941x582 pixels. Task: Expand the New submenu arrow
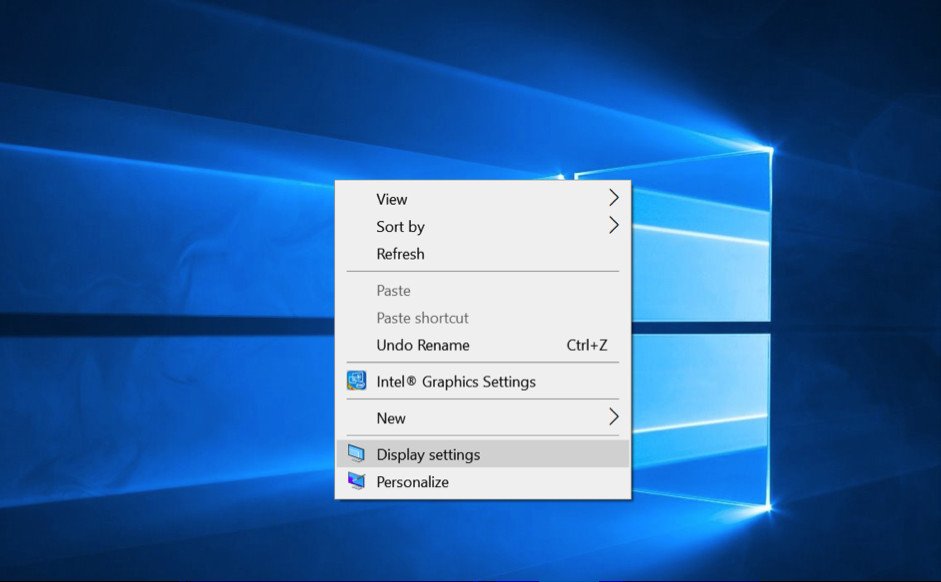(614, 417)
